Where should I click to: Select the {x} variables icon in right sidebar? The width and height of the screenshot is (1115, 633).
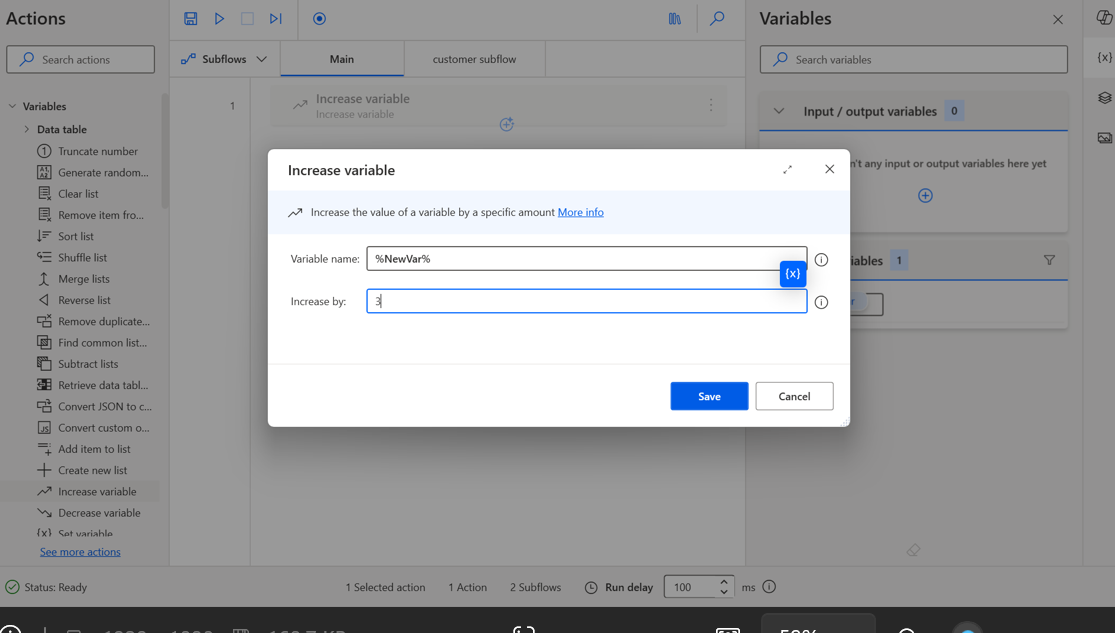coord(1104,58)
